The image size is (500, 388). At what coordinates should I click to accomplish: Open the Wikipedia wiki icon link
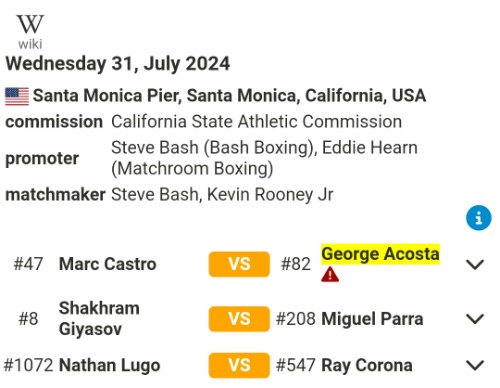tap(30, 32)
